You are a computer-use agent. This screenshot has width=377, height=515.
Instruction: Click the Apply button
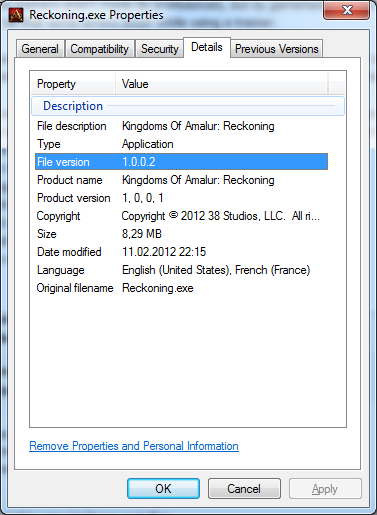tap(325, 489)
